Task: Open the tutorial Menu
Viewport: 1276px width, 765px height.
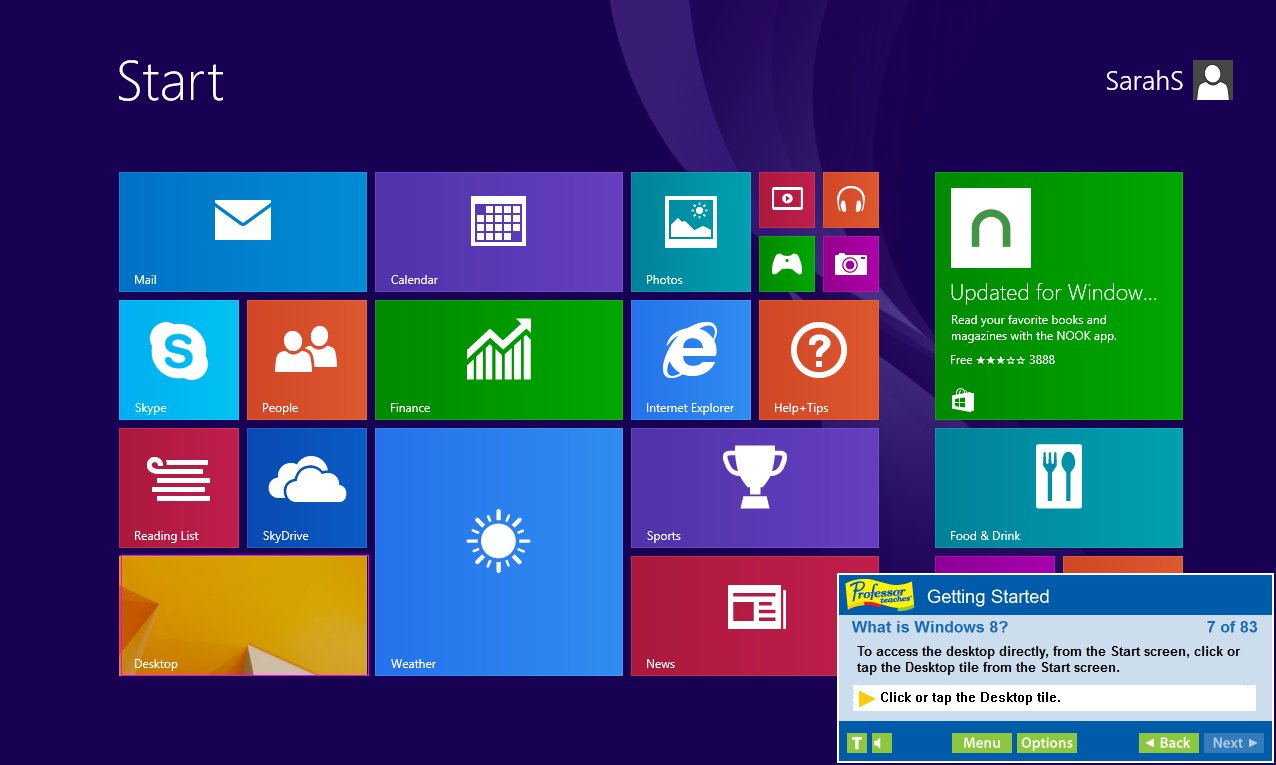Action: [981, 743]
